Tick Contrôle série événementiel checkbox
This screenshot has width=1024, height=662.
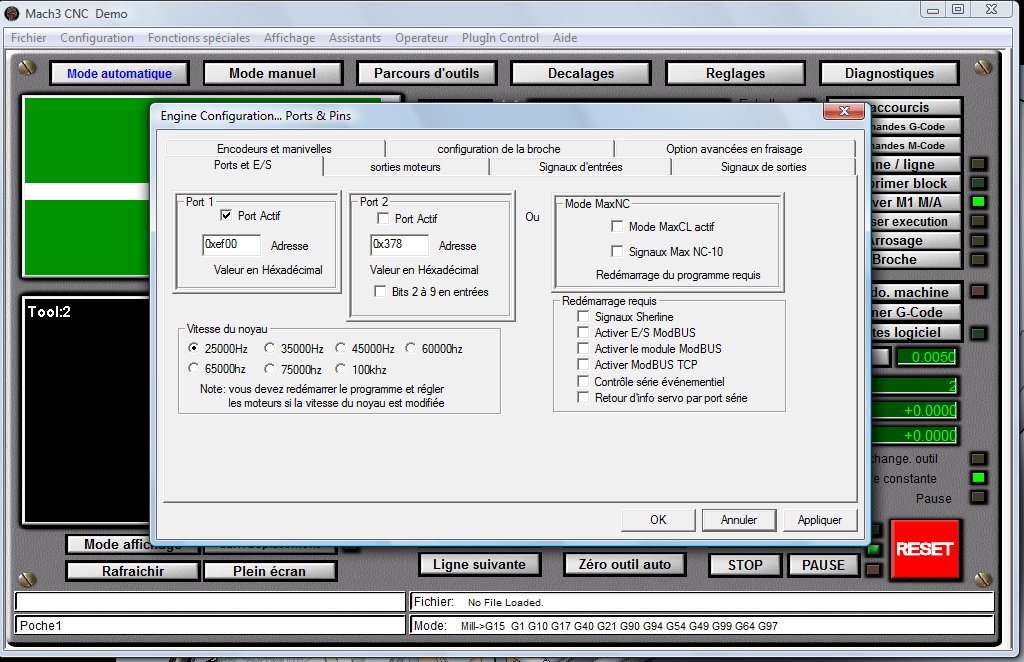583,381
